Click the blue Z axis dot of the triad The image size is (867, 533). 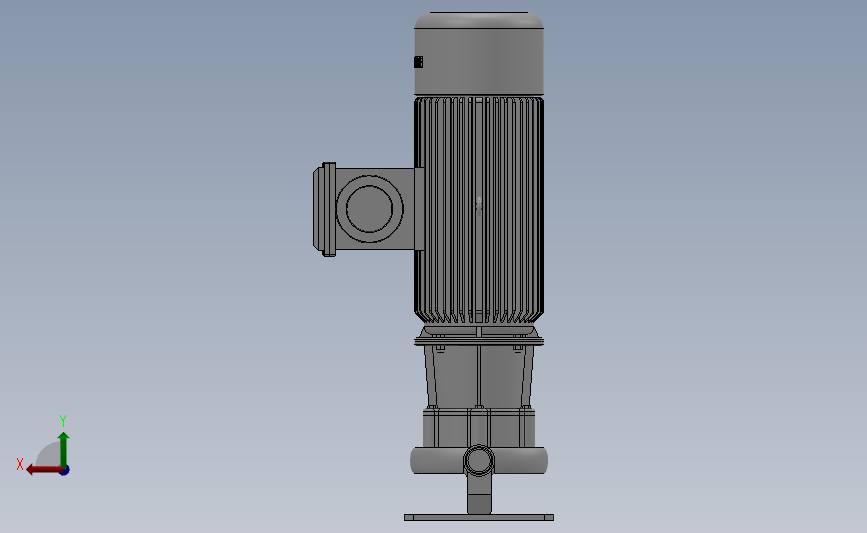[65, 471]
